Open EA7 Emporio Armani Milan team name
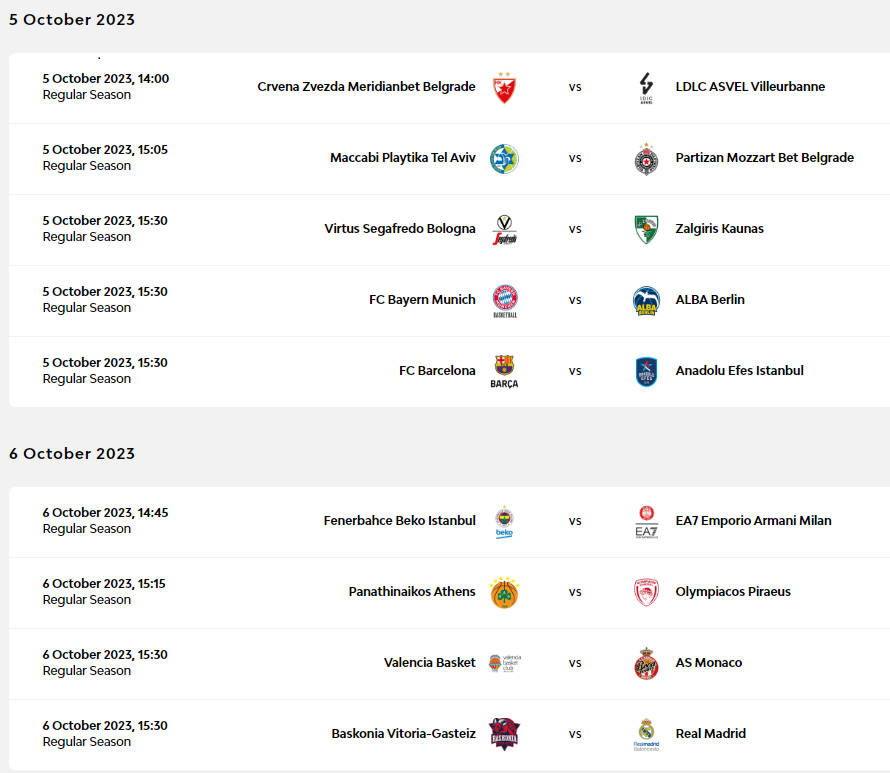890x773 pixels. click(753, 521)
